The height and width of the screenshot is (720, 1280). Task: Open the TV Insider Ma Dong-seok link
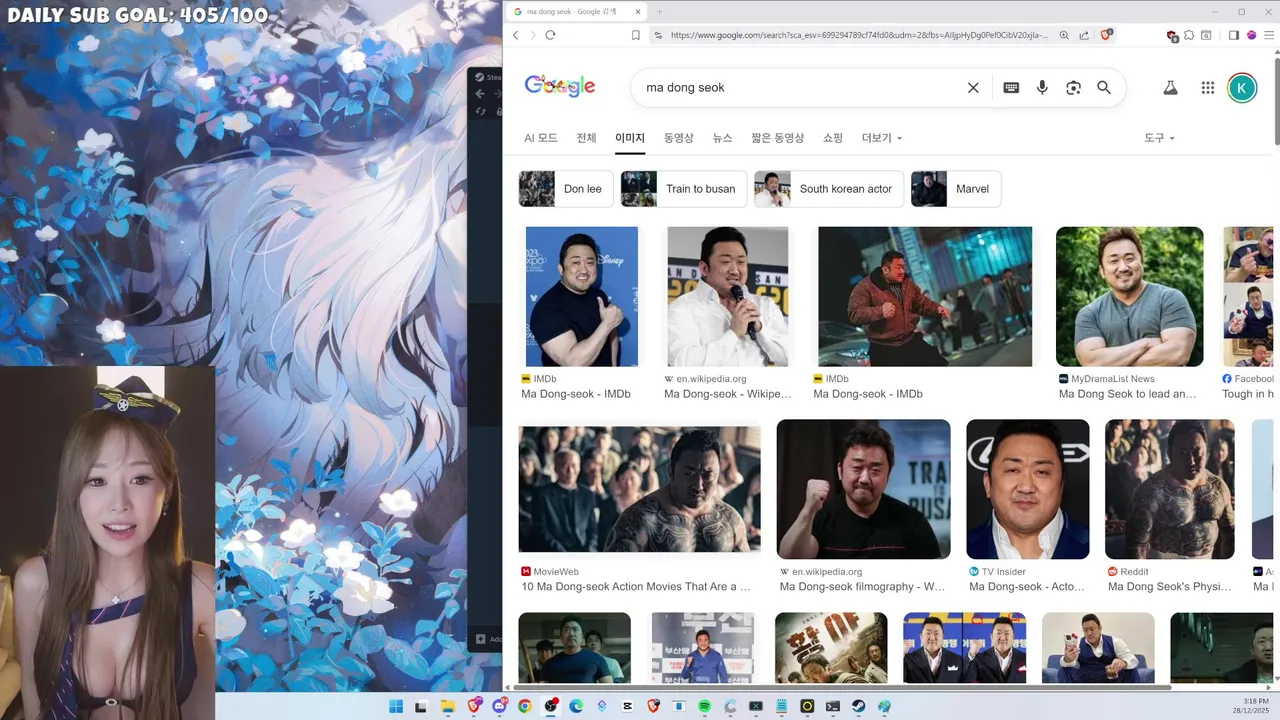pos(1027,587)
